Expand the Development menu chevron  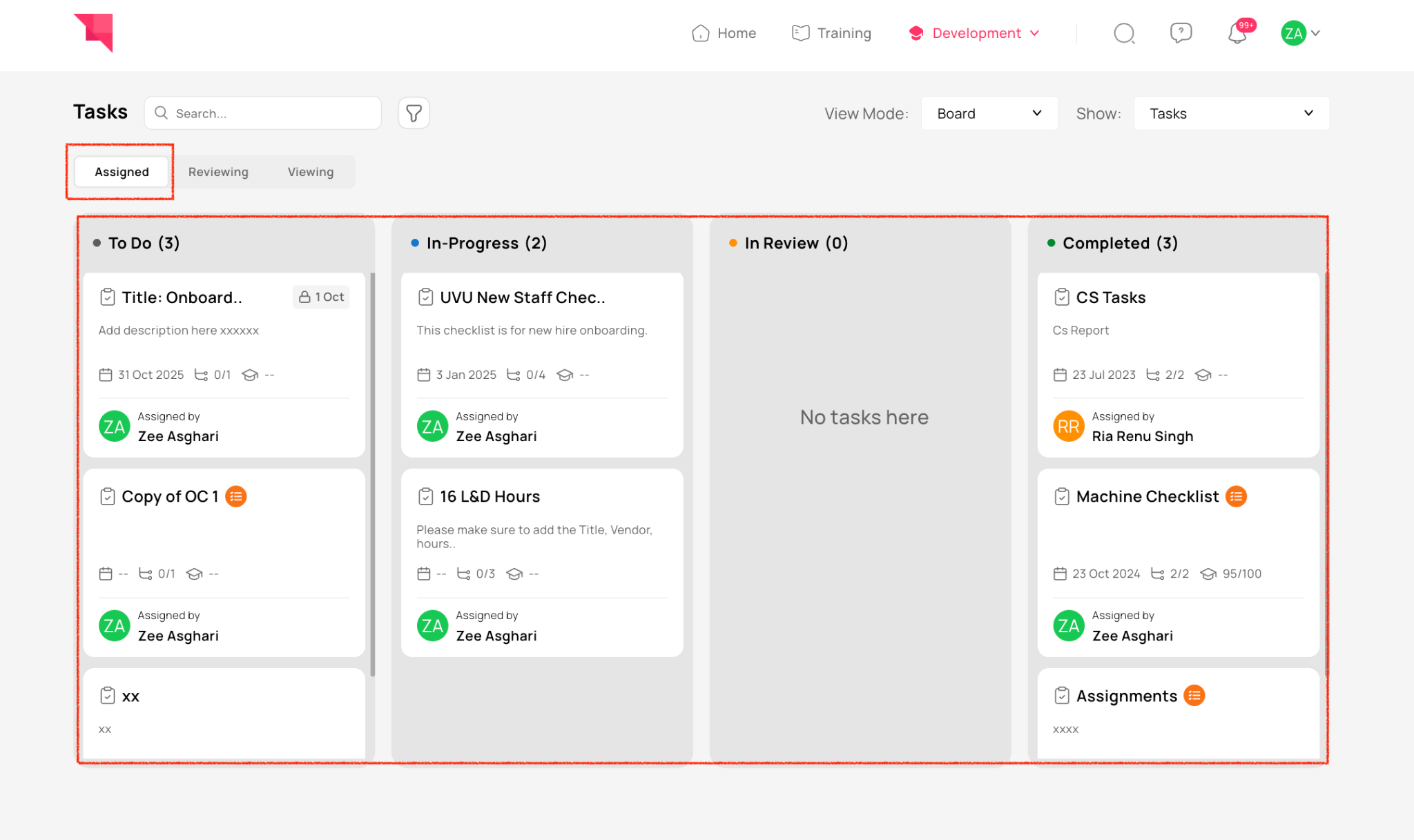tap(1034, 33)
